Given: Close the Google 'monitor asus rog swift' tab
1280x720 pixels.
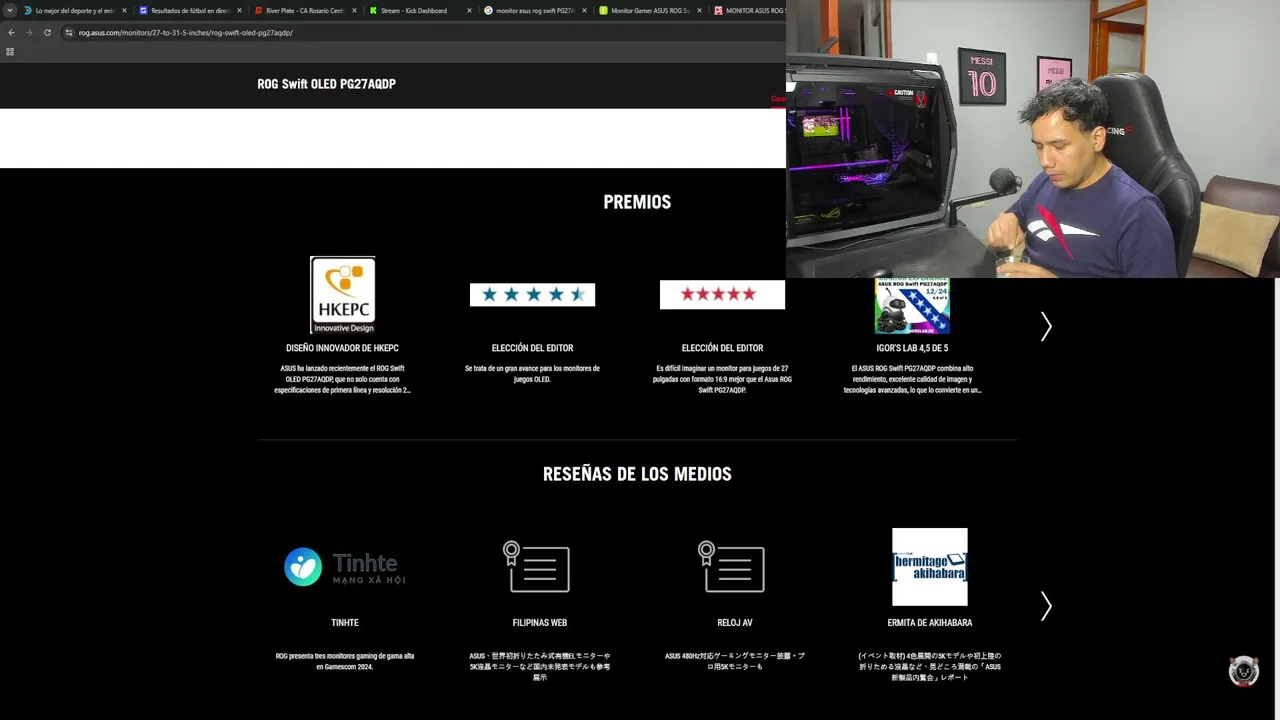Looking at the screenshot, I should (x=584, y=11).
